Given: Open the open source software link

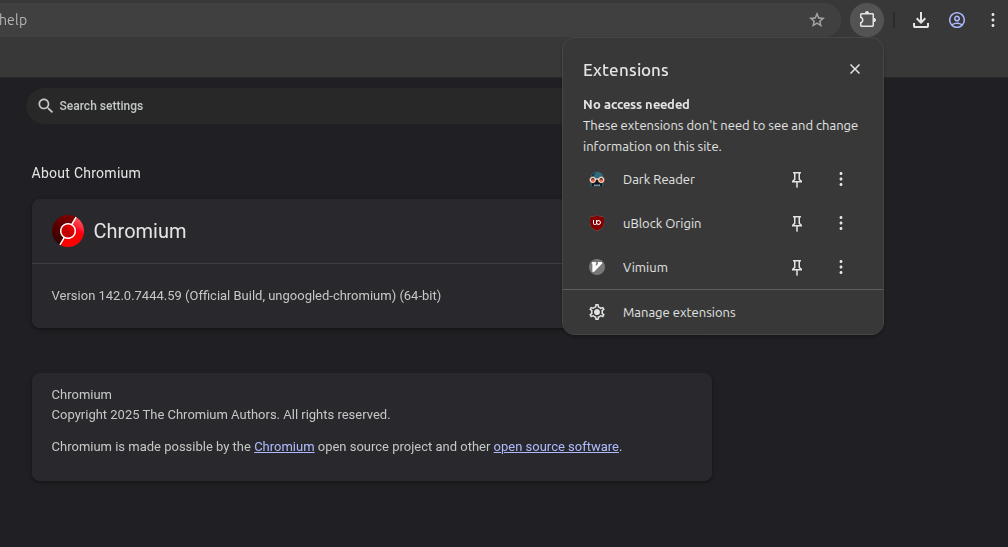Looking at the screenshot, I should coord(556,447).
